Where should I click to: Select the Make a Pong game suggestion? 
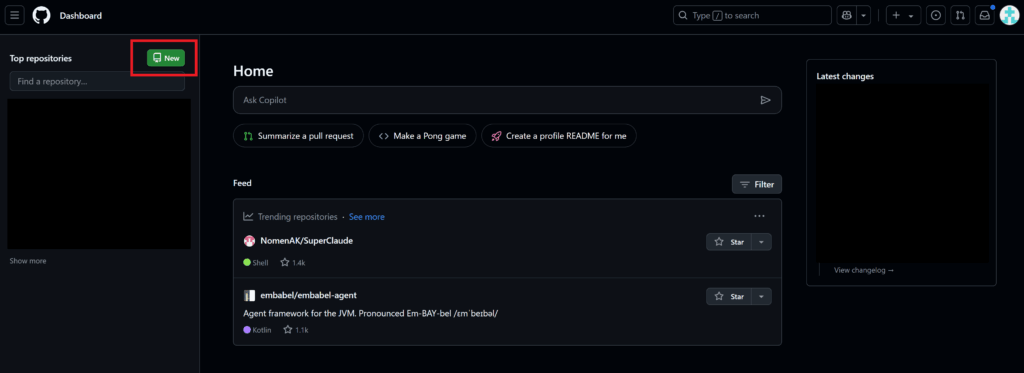[423, 136]
